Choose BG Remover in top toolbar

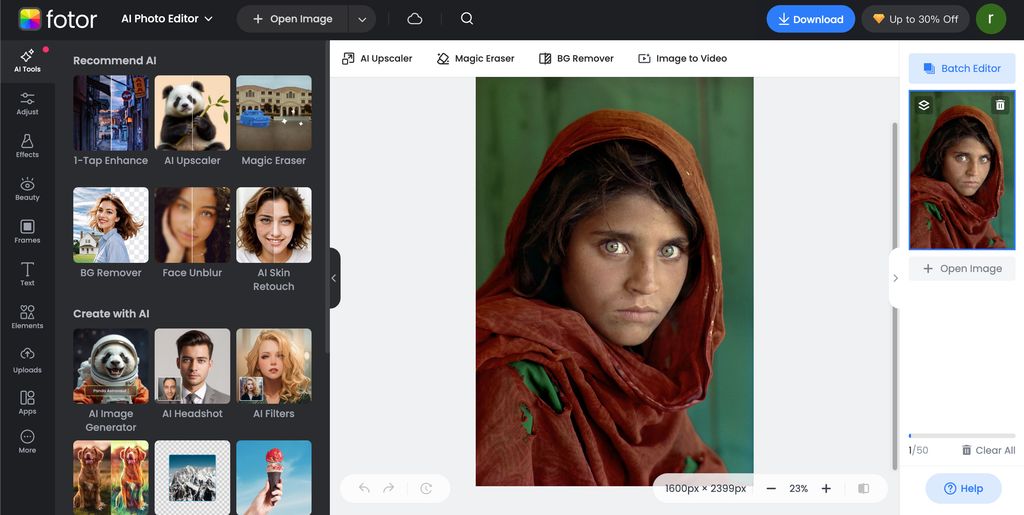pos(576,58)
